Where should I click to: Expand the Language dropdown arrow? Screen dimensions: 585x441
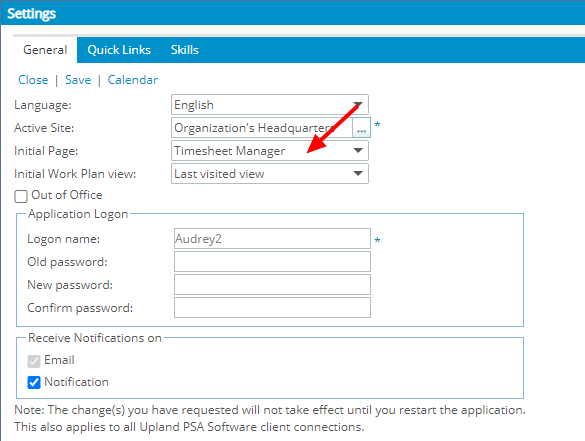358,105
